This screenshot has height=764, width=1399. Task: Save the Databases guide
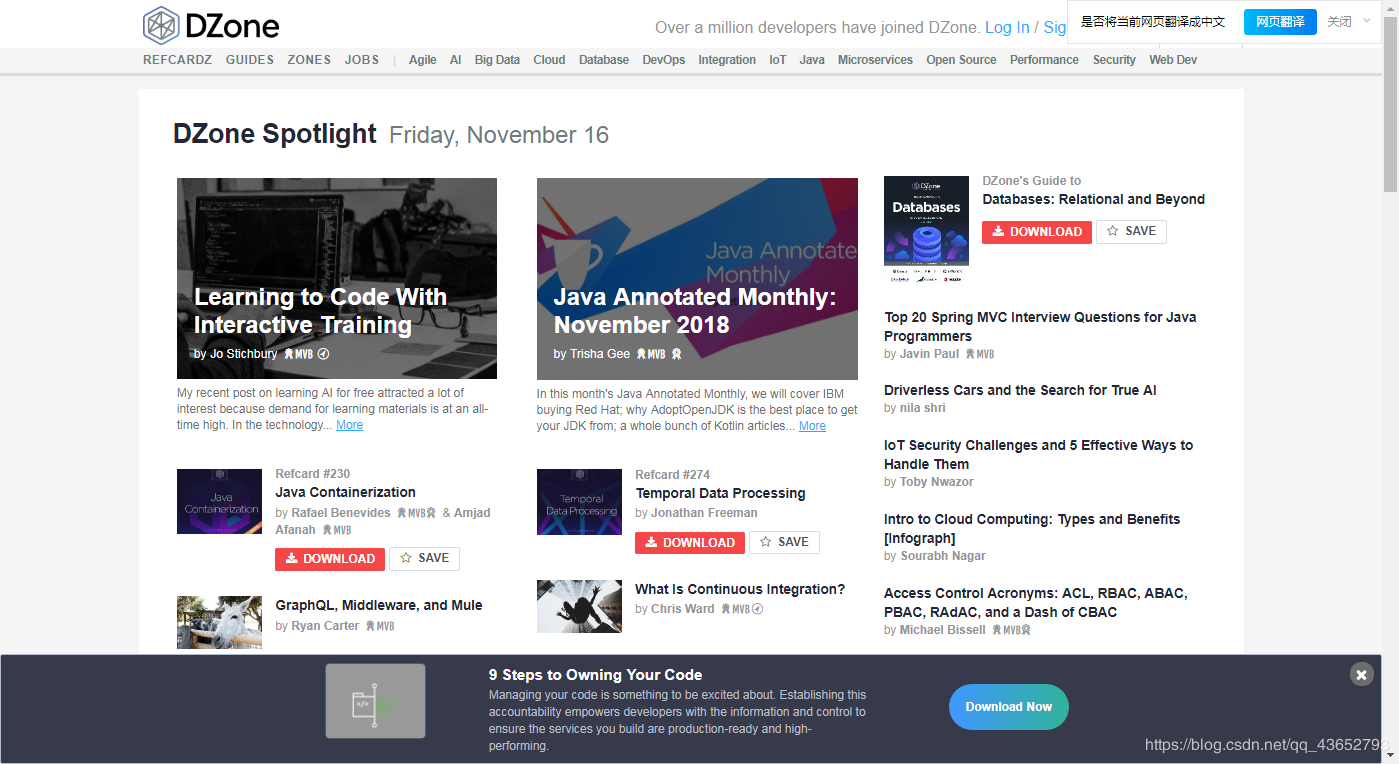click(x=1131, y=232)
